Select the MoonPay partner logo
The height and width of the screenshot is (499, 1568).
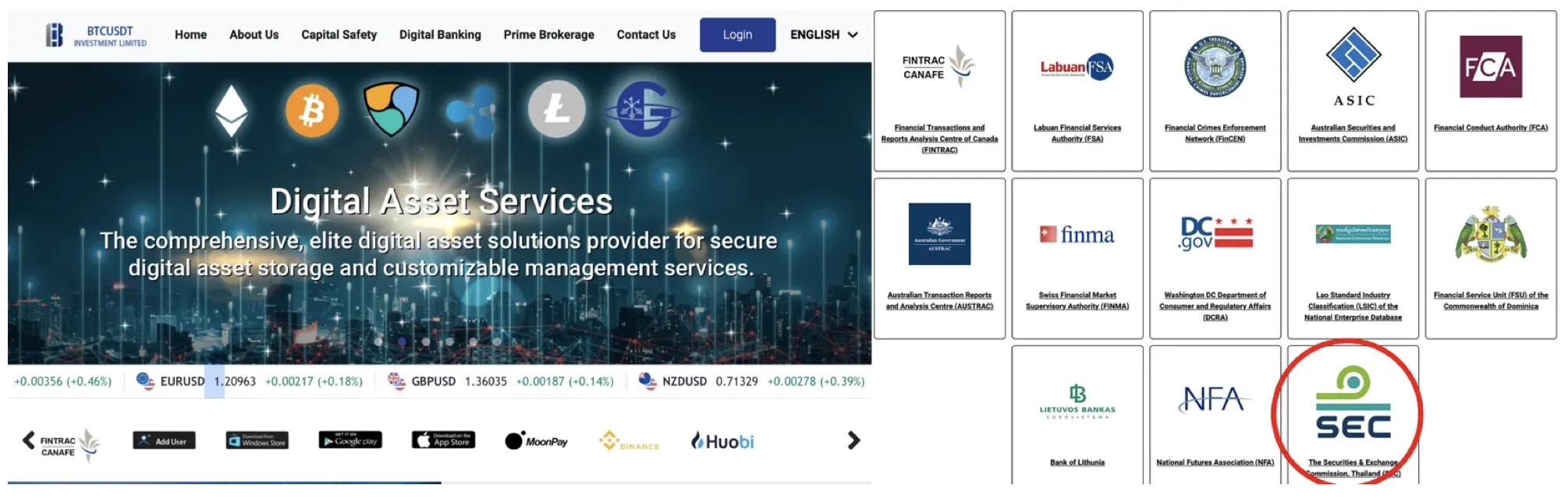(537, 441)
